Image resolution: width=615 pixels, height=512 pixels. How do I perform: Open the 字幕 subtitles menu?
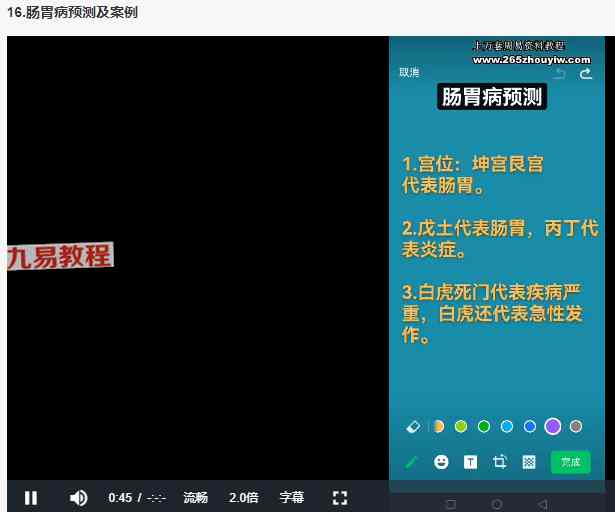(291, 497)
